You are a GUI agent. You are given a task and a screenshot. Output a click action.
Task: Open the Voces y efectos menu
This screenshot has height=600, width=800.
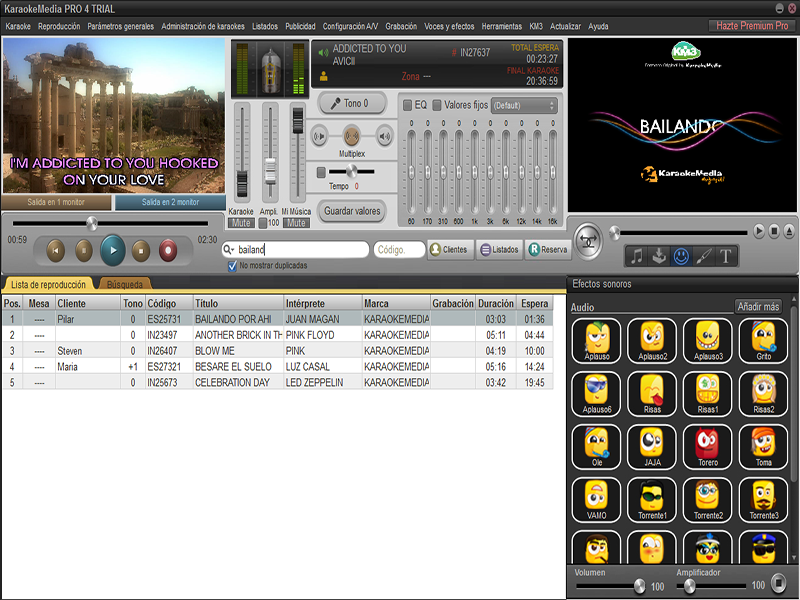click(449, 27)
